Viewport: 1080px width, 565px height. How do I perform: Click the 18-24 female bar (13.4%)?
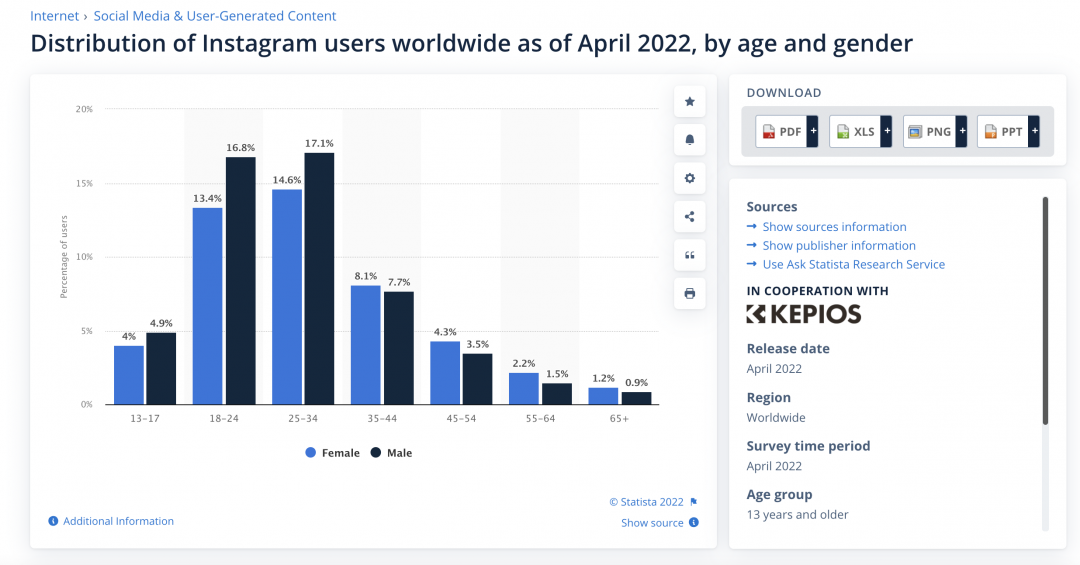coord(207,306)
